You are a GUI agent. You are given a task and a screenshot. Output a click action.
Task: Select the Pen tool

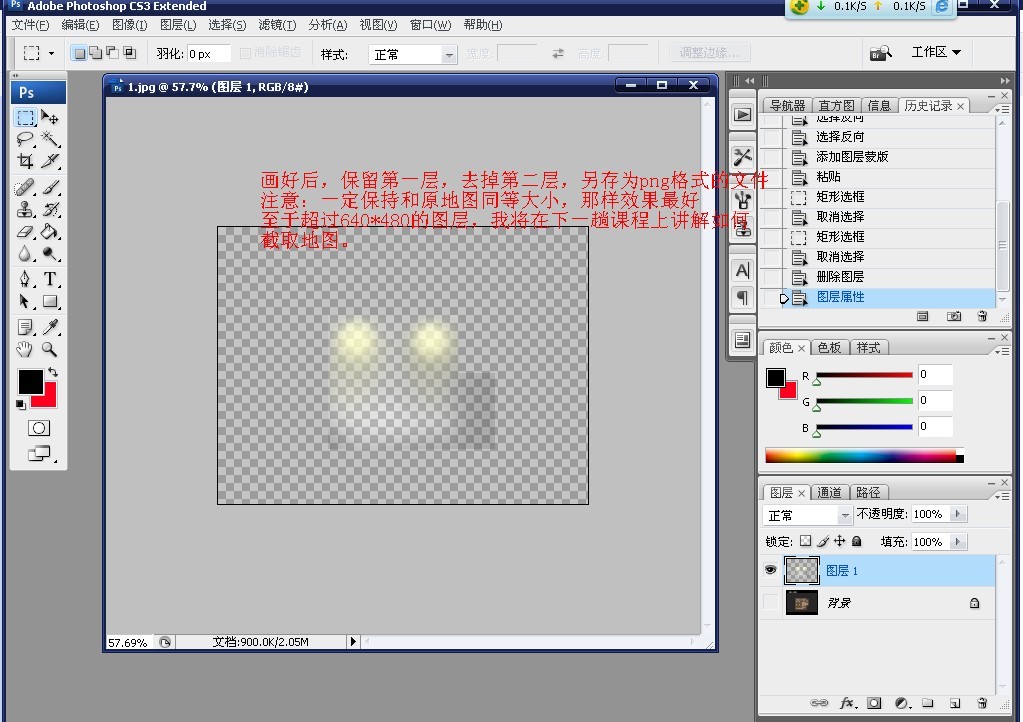(x=25, y=279)
